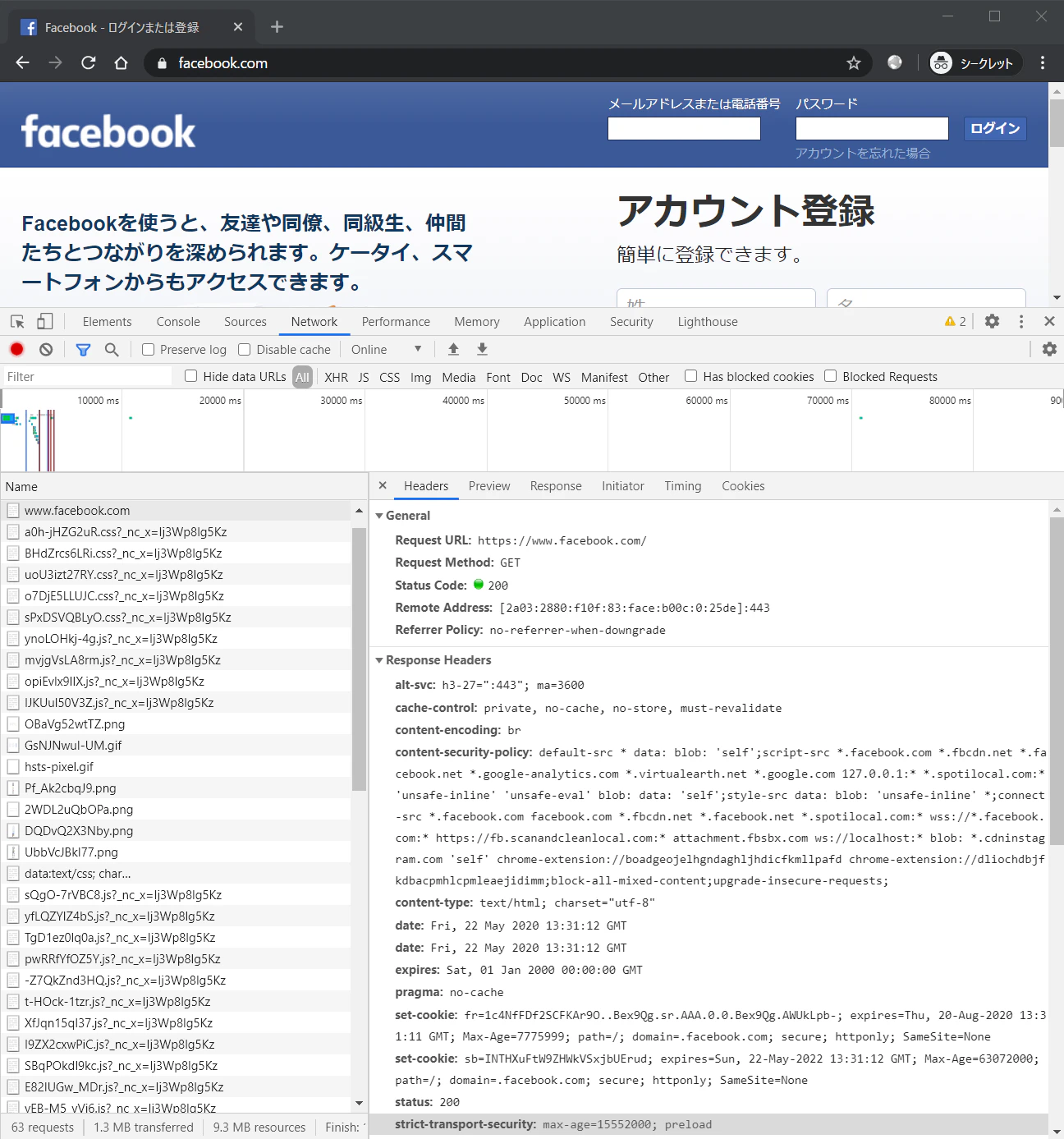
Task: Clear the network log
Action: 46,349
